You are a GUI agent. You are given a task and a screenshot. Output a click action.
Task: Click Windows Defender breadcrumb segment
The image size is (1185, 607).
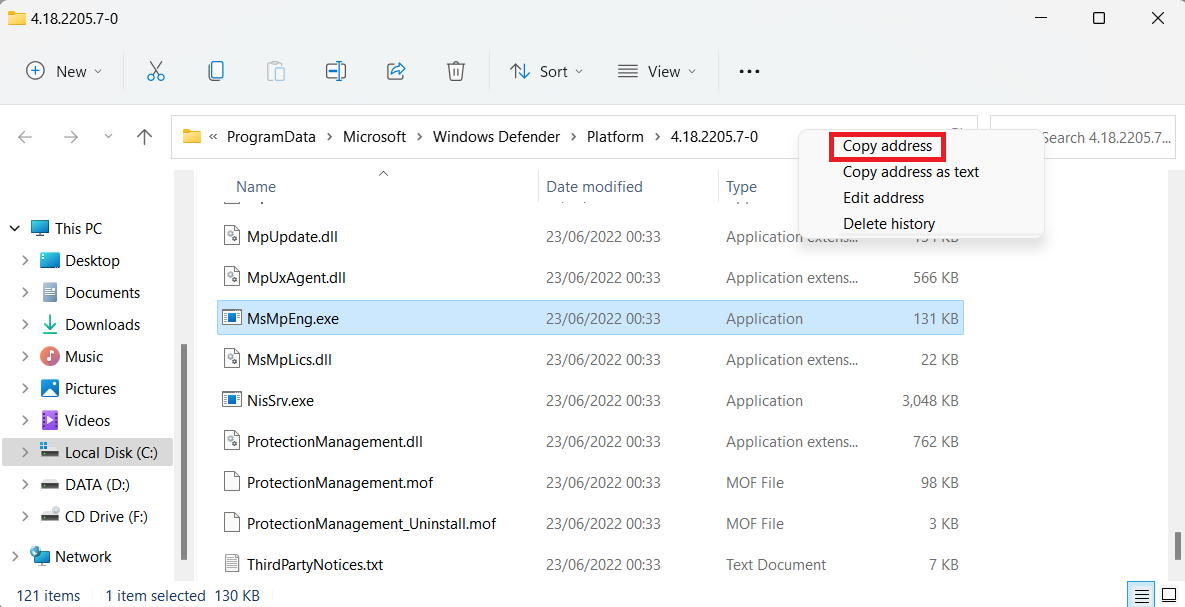pyautogui.click(x=497, y=137)
